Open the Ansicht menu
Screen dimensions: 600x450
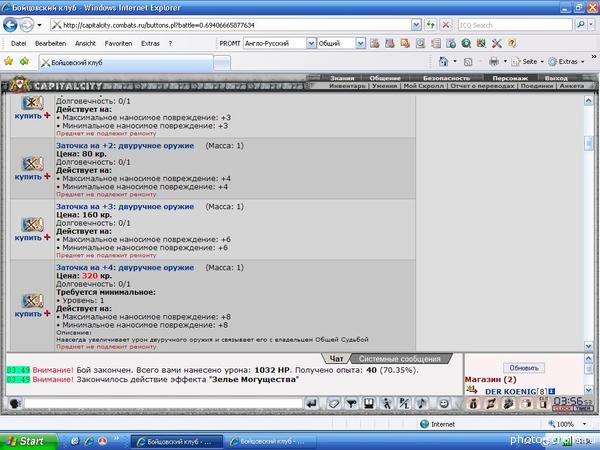[x=85, y=44]
